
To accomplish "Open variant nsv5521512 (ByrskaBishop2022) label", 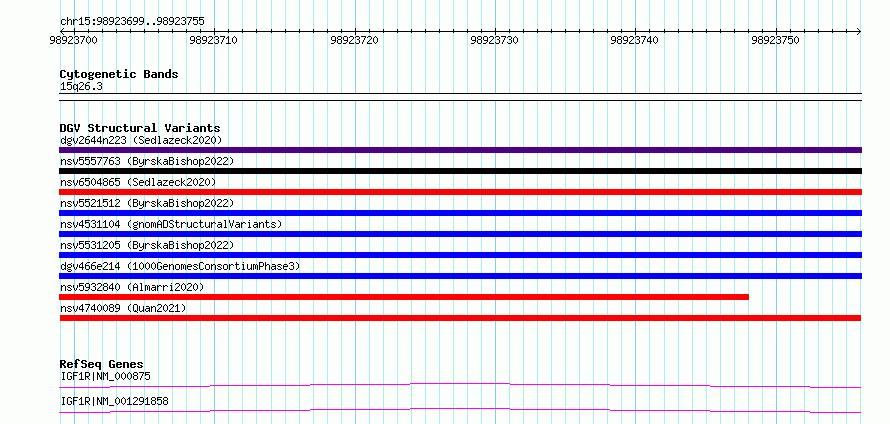I will click(147, 203).
